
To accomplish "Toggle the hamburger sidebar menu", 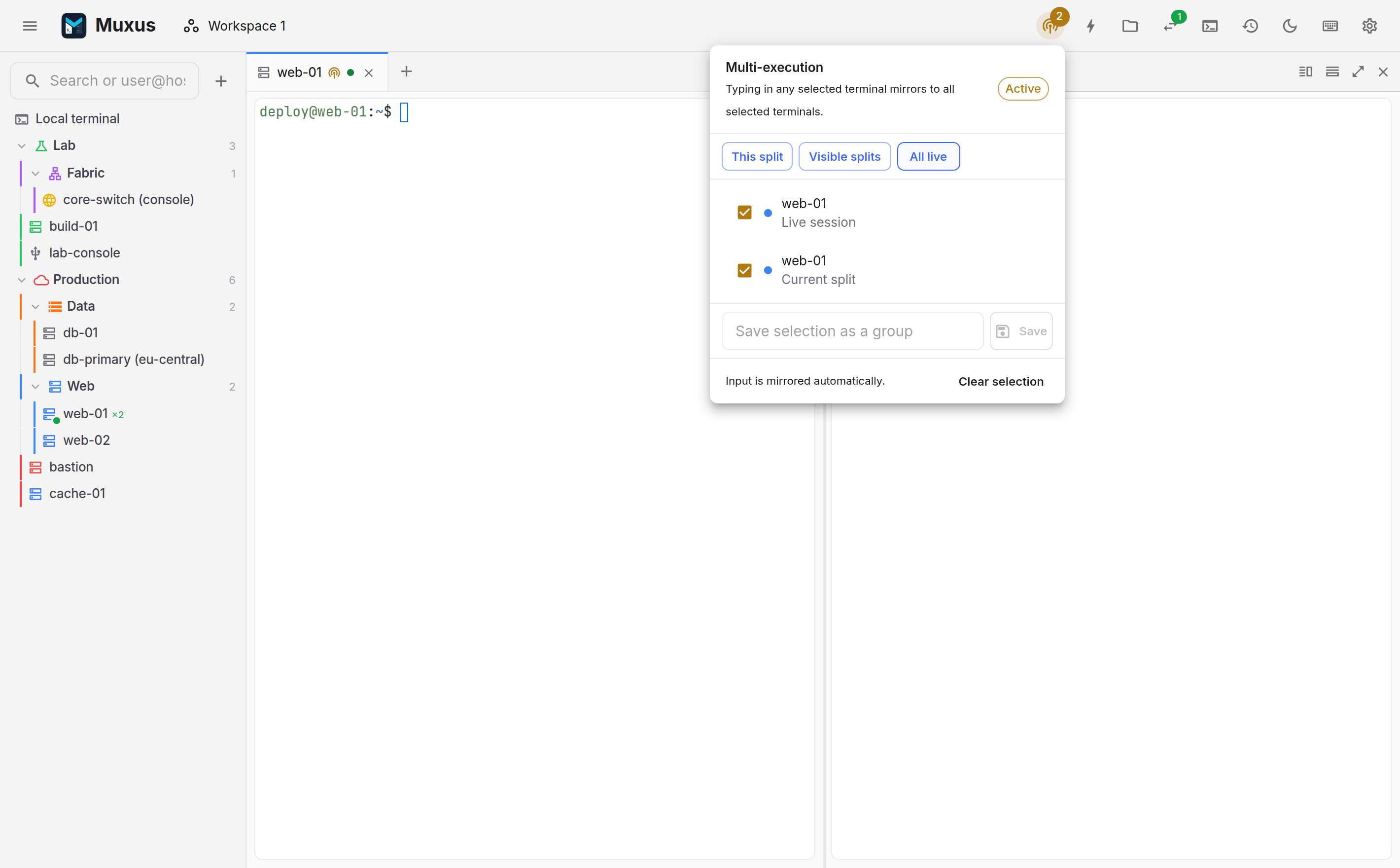I will click(x=30, y=26).
